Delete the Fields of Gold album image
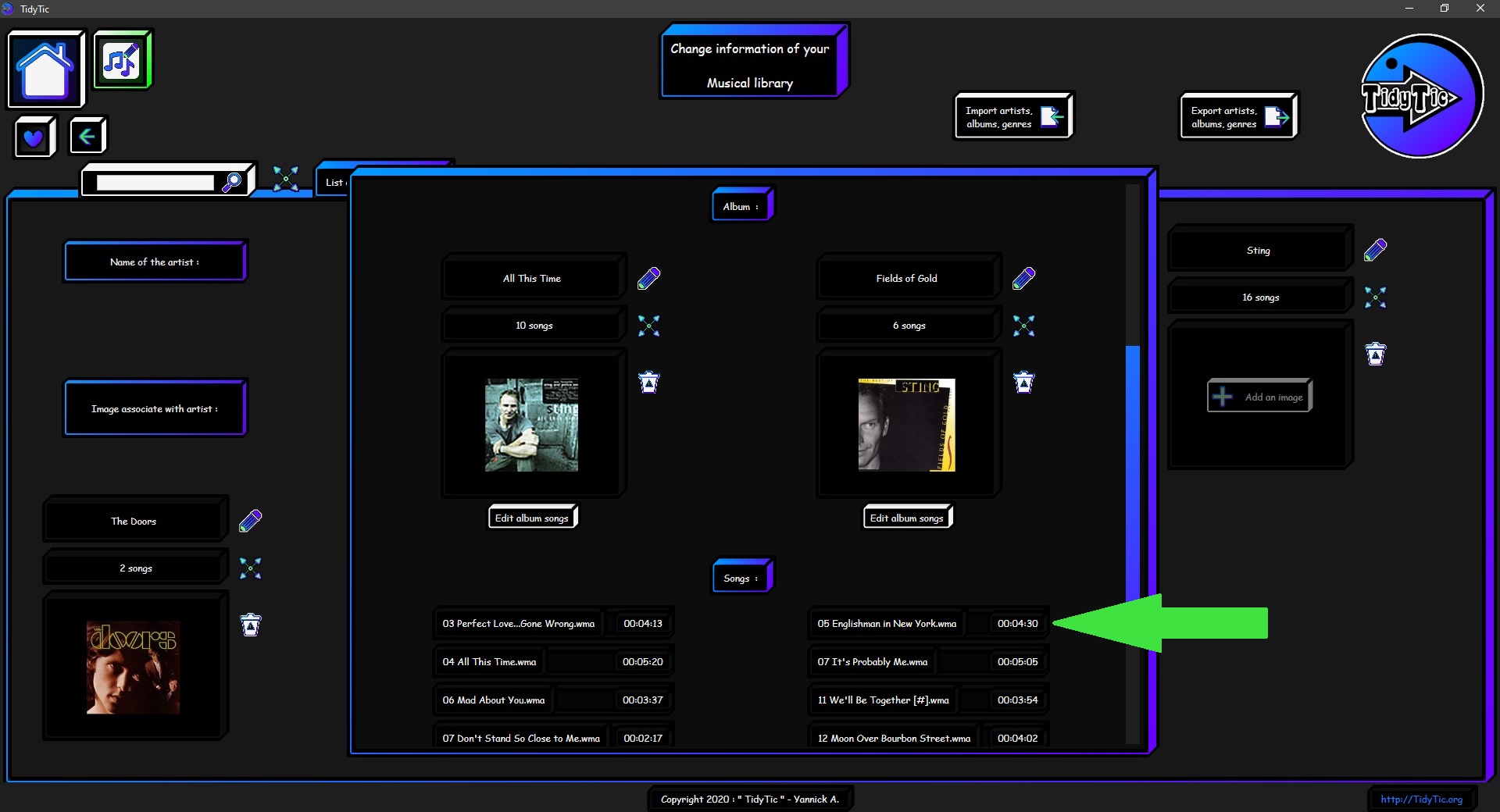Viewport: 1500px width, 812px height. (x=1023, y=382)
